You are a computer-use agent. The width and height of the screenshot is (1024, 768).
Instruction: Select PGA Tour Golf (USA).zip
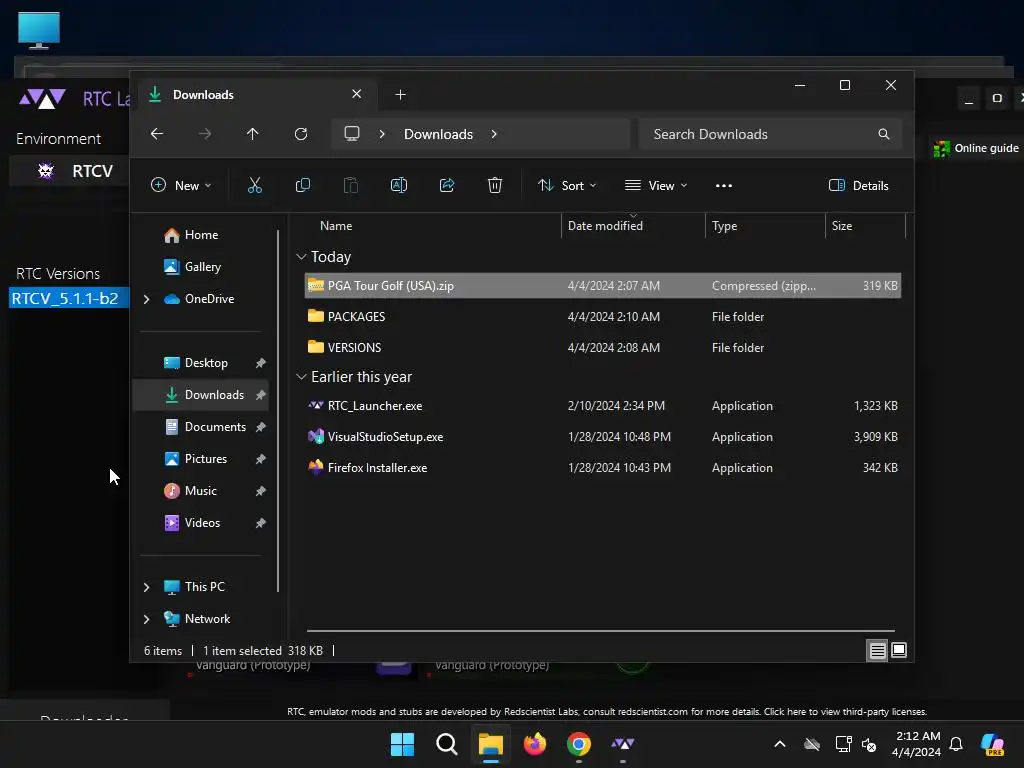click(603, 285)
